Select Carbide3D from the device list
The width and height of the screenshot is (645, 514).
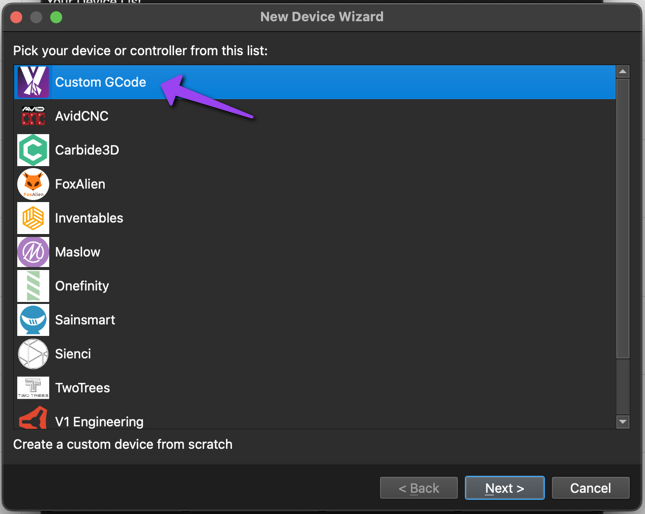(87, 150)
